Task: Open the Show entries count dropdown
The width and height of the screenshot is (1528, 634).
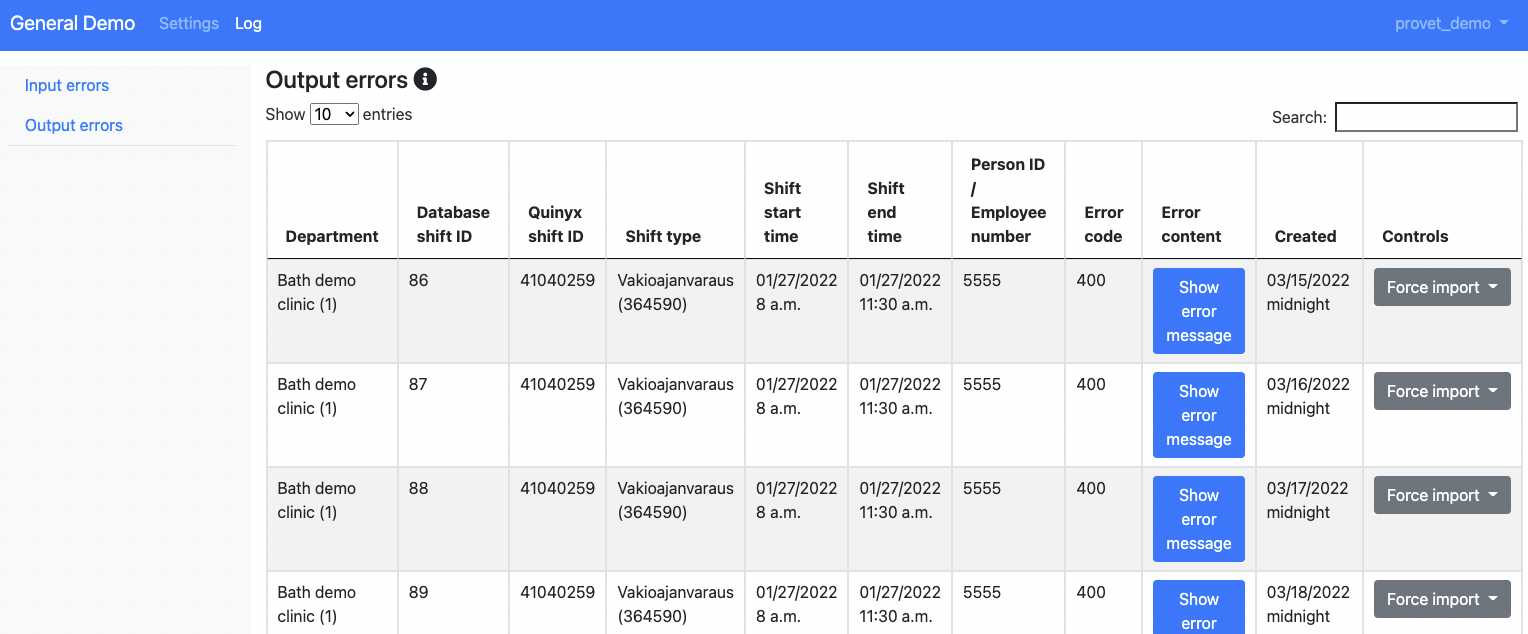Action: coord(334,114)
